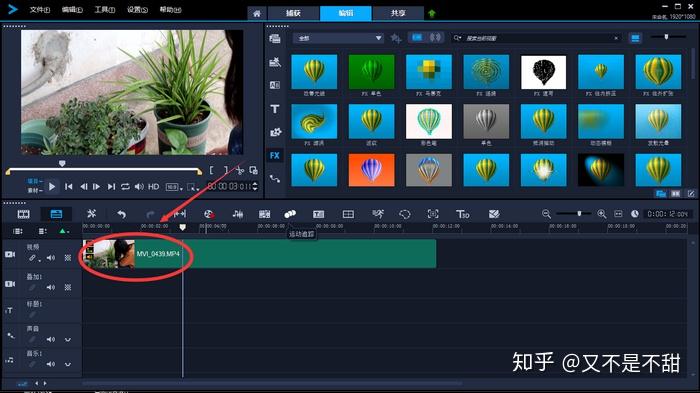Play the preview with the Play button
The height and width of the screenshot is (393, 700).
click(x=52, y=187)
